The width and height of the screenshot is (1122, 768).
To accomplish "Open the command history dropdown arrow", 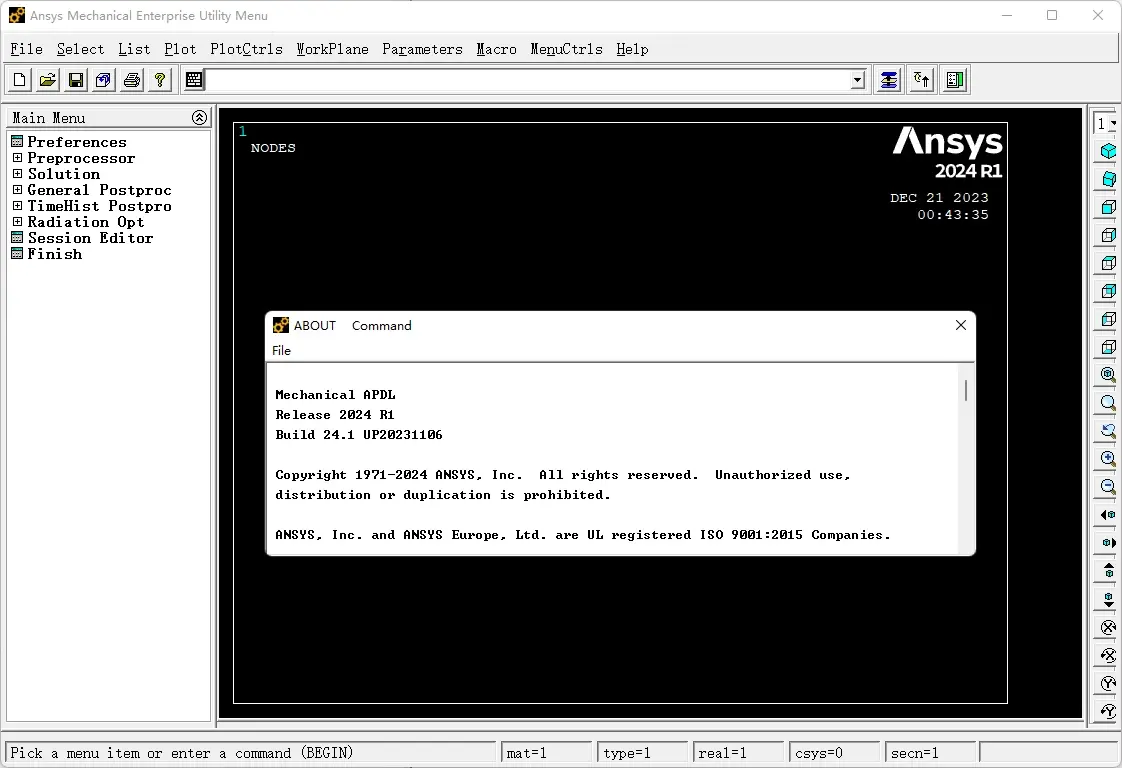I will tap(857, 80).
